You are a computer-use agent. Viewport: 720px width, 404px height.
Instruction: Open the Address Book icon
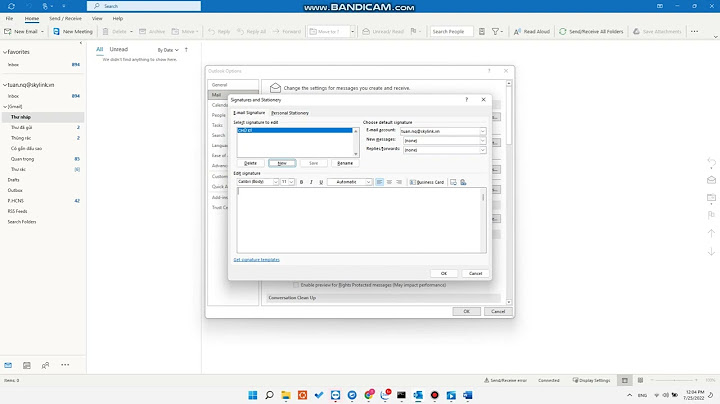click(x=482, y=32)
